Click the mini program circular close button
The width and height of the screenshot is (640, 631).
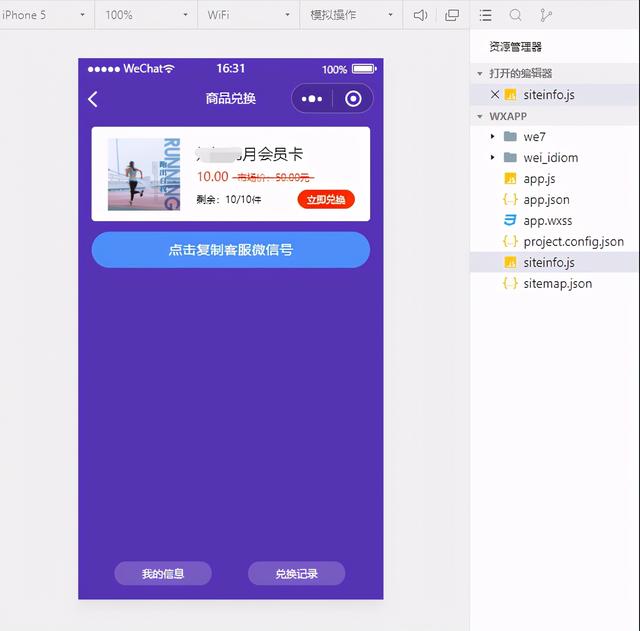pos(353,99)
